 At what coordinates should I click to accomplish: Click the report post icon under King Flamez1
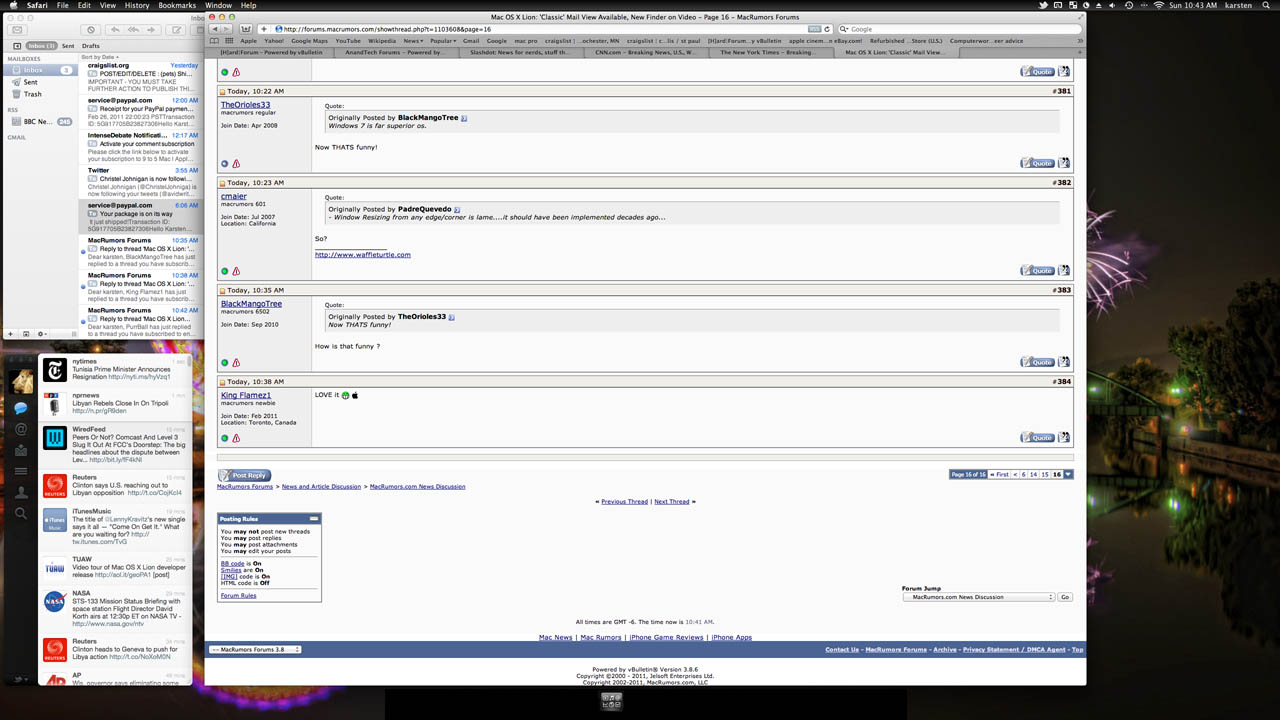click(236, 438)
